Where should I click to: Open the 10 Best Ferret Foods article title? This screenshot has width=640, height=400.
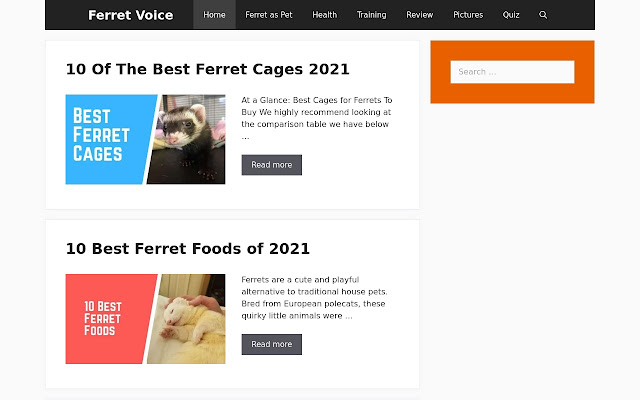[x=188, y=248]
